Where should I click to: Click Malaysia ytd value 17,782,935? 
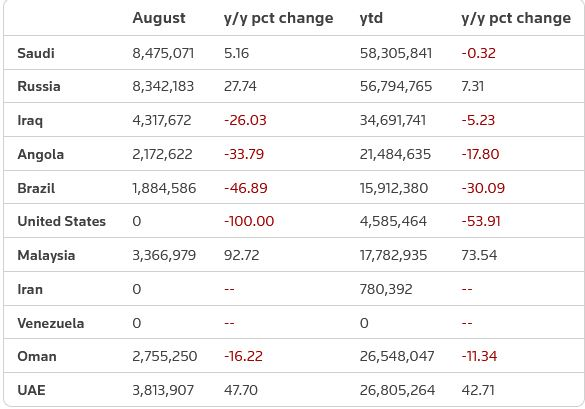393,255
